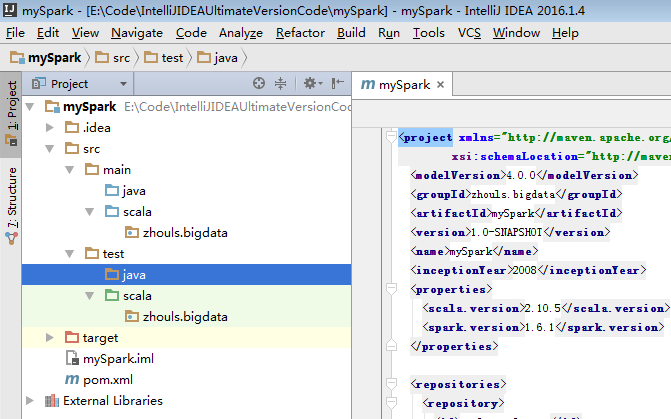
Task: Select the highlighted java folder under test
Action: click(187, 274)
